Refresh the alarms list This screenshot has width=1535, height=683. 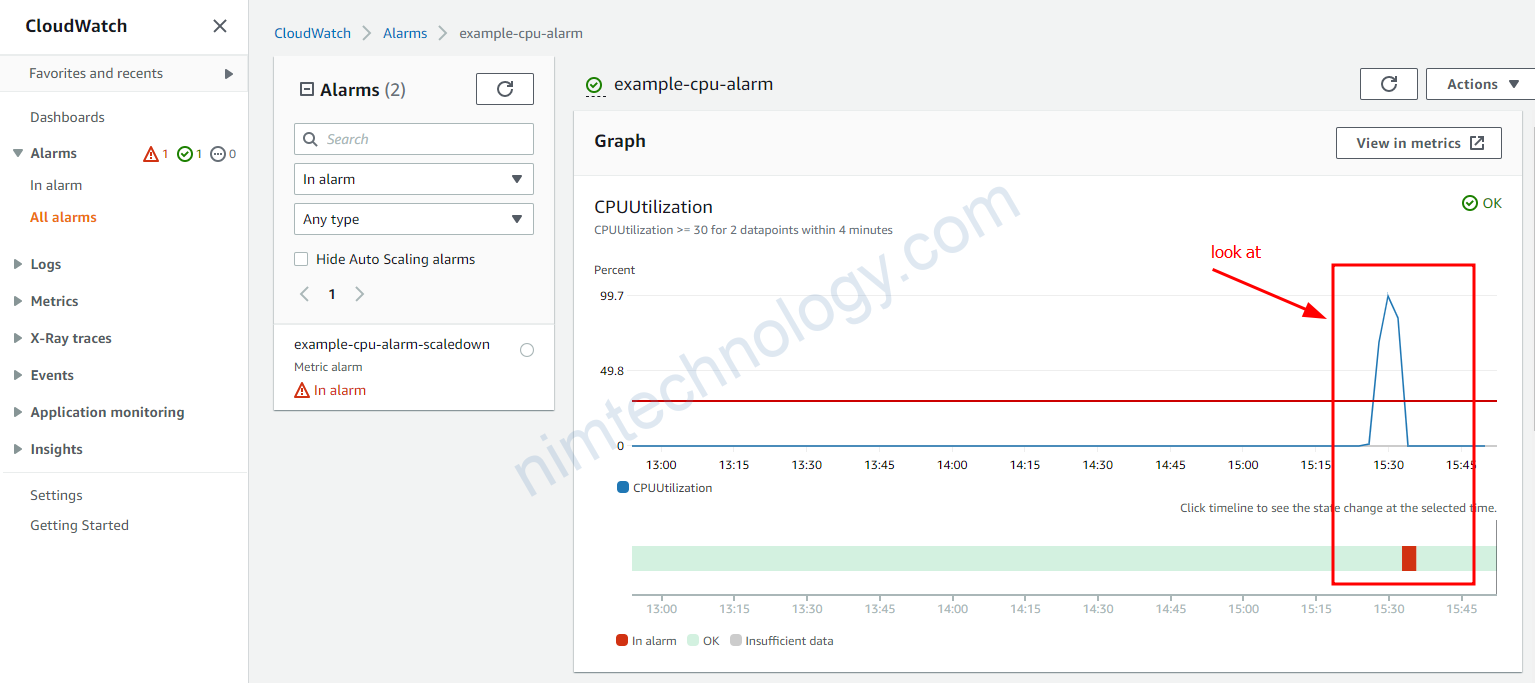point(505,89)
